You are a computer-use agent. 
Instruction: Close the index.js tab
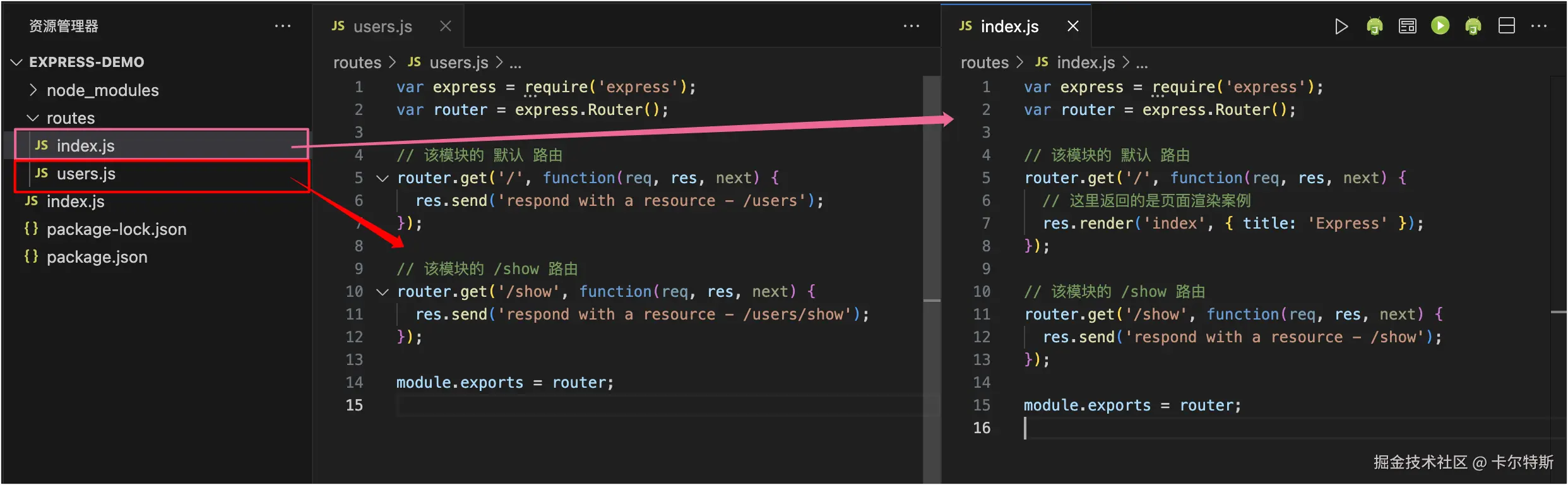point(1072,27)
